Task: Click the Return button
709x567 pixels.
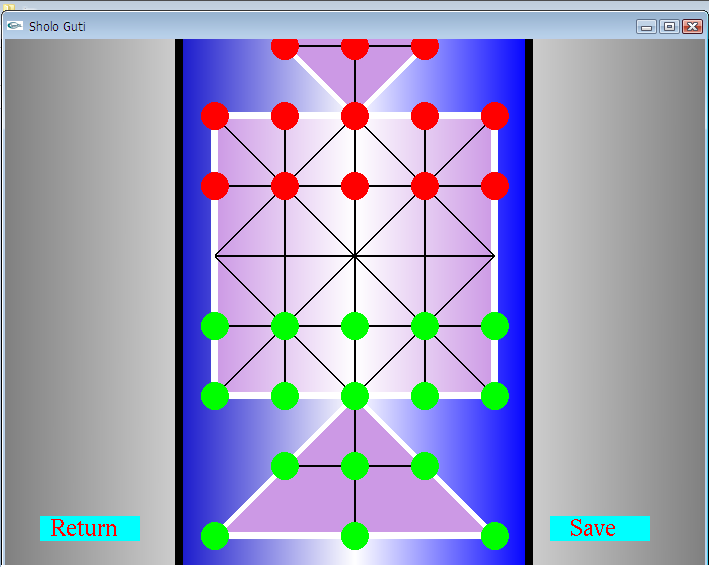Action: [90, 528]
